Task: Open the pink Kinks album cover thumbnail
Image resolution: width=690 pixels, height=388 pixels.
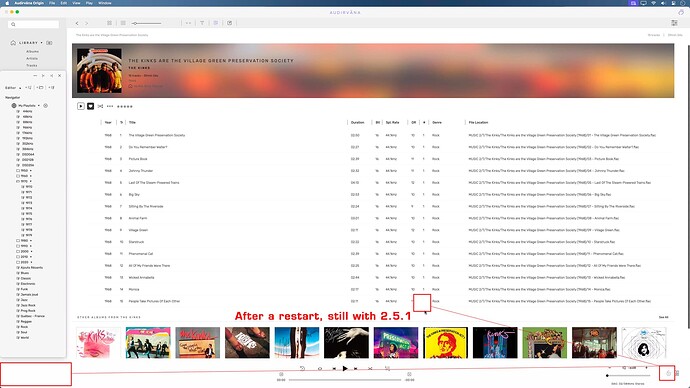Action: point(98,343)
